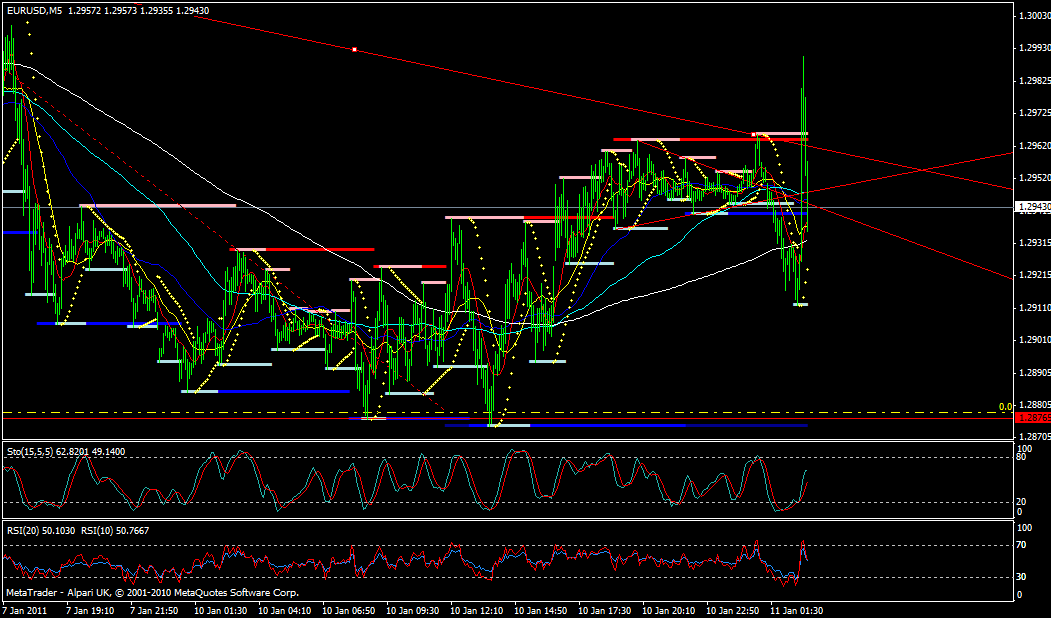Select the 11 Jan 01:30 time axis label
Screen dimensions: 1051x618
[x=796, y=609]
